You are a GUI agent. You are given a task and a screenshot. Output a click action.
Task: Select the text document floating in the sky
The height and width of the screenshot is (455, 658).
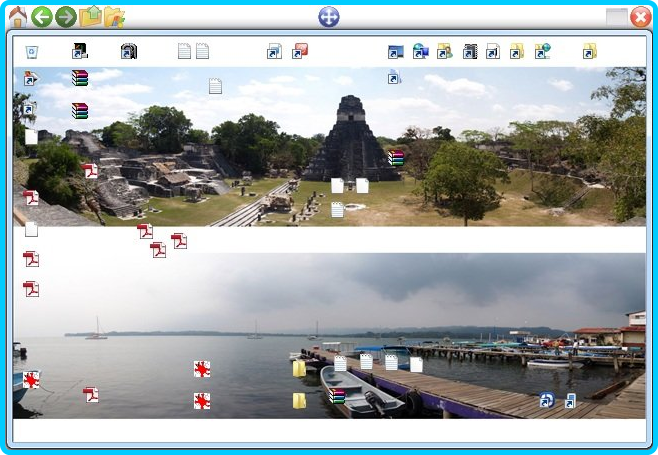215,86
